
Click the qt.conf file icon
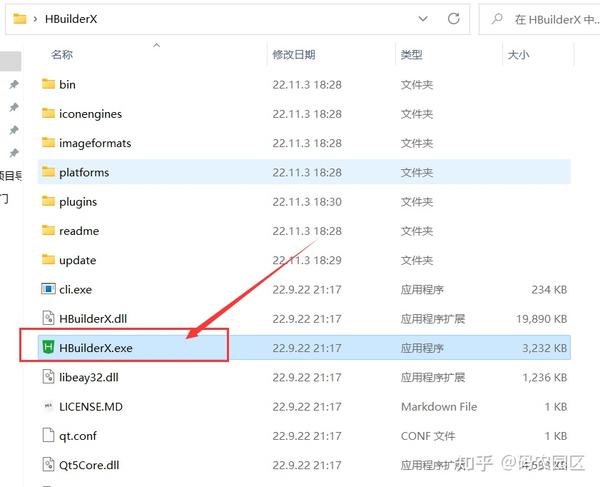48,435
